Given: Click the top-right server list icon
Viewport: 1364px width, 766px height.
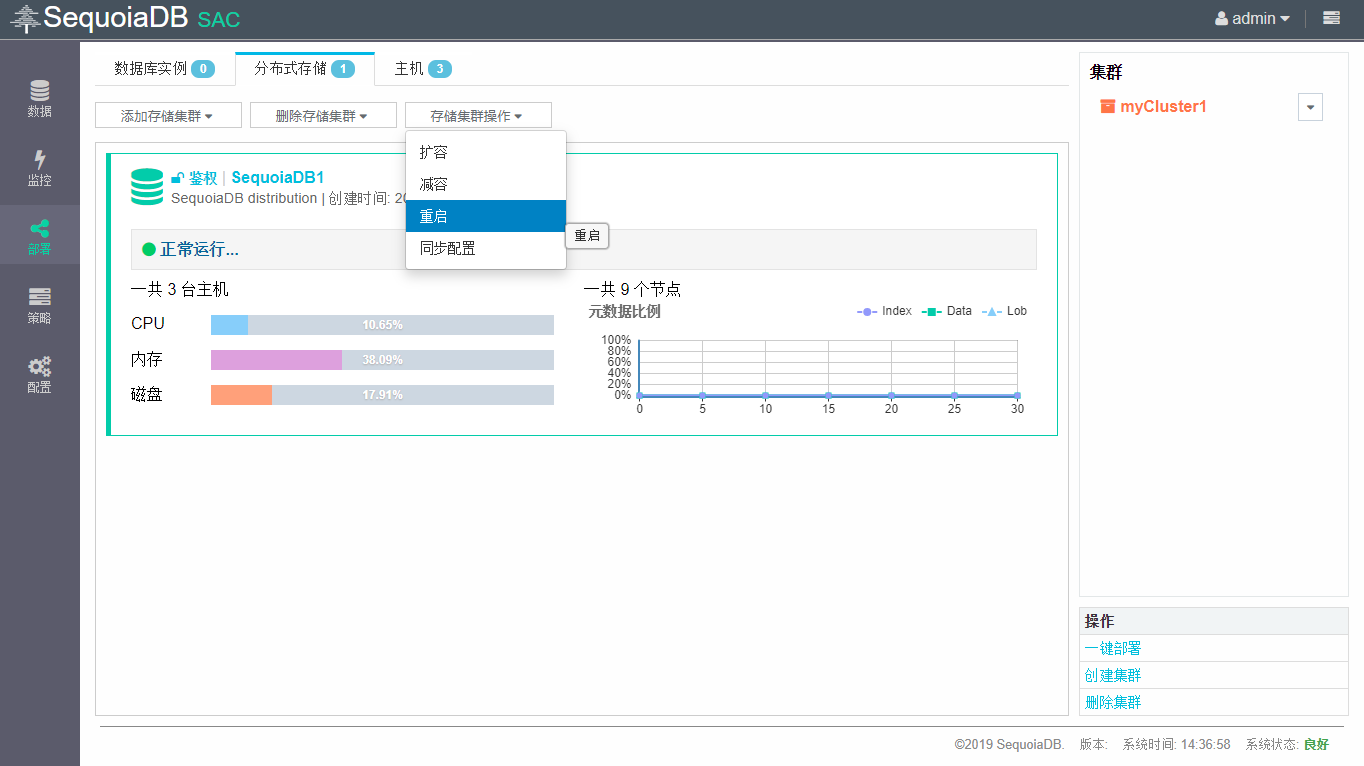Looking at the screenshot, I should [1331, 18].
